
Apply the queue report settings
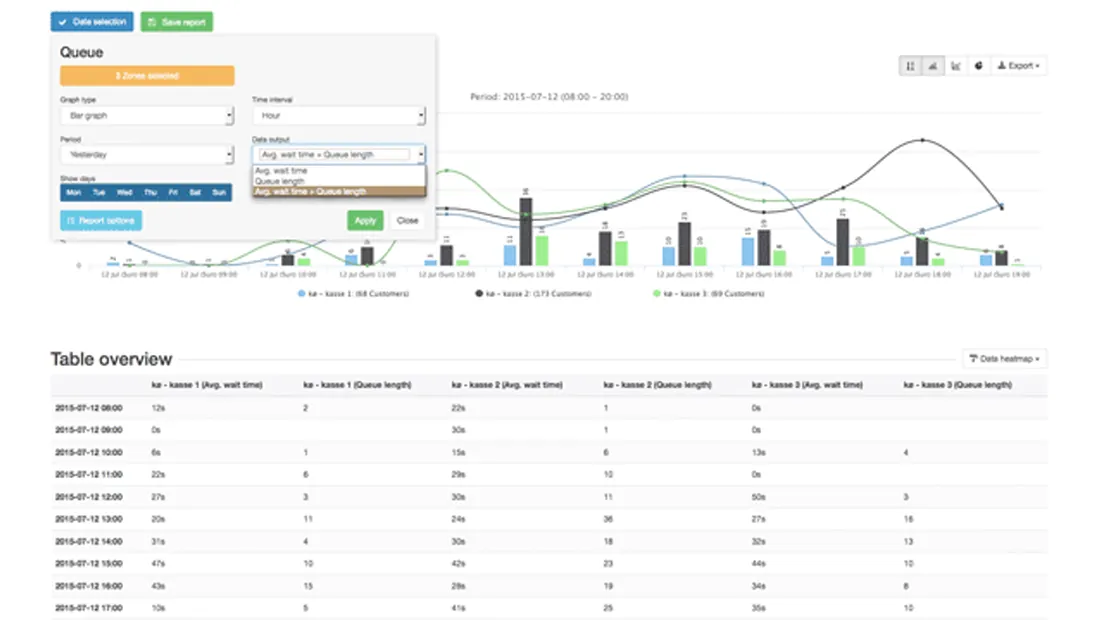click(x=365, y=221)
